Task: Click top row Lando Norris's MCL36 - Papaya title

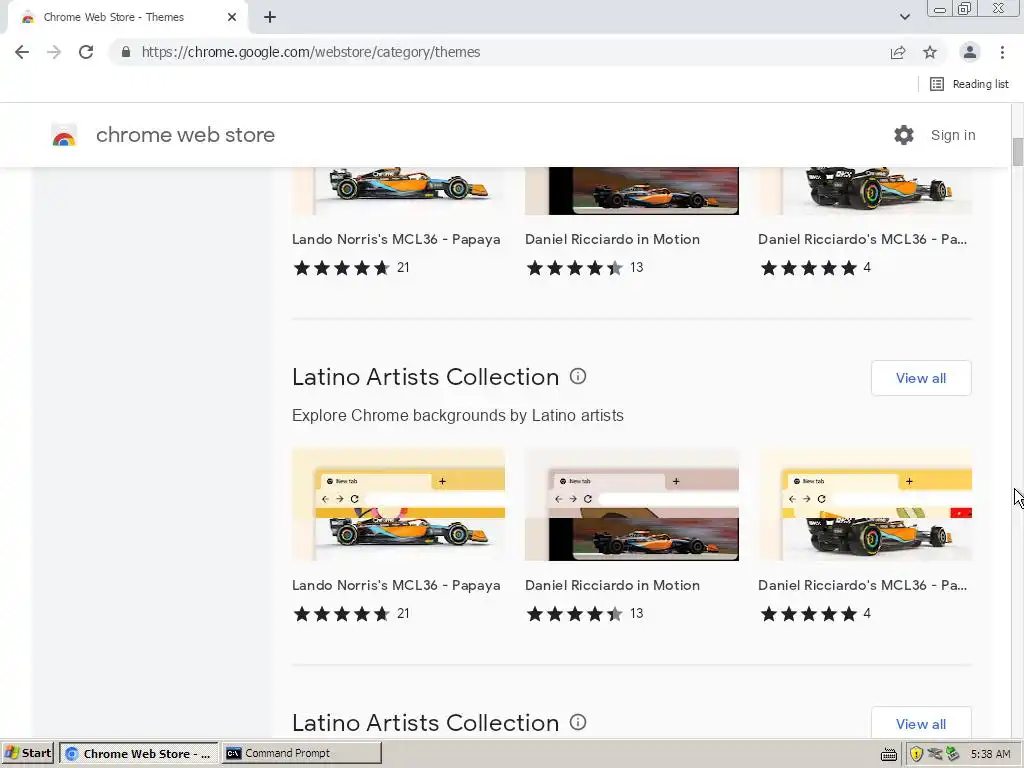Action: (x=396, y=239)
